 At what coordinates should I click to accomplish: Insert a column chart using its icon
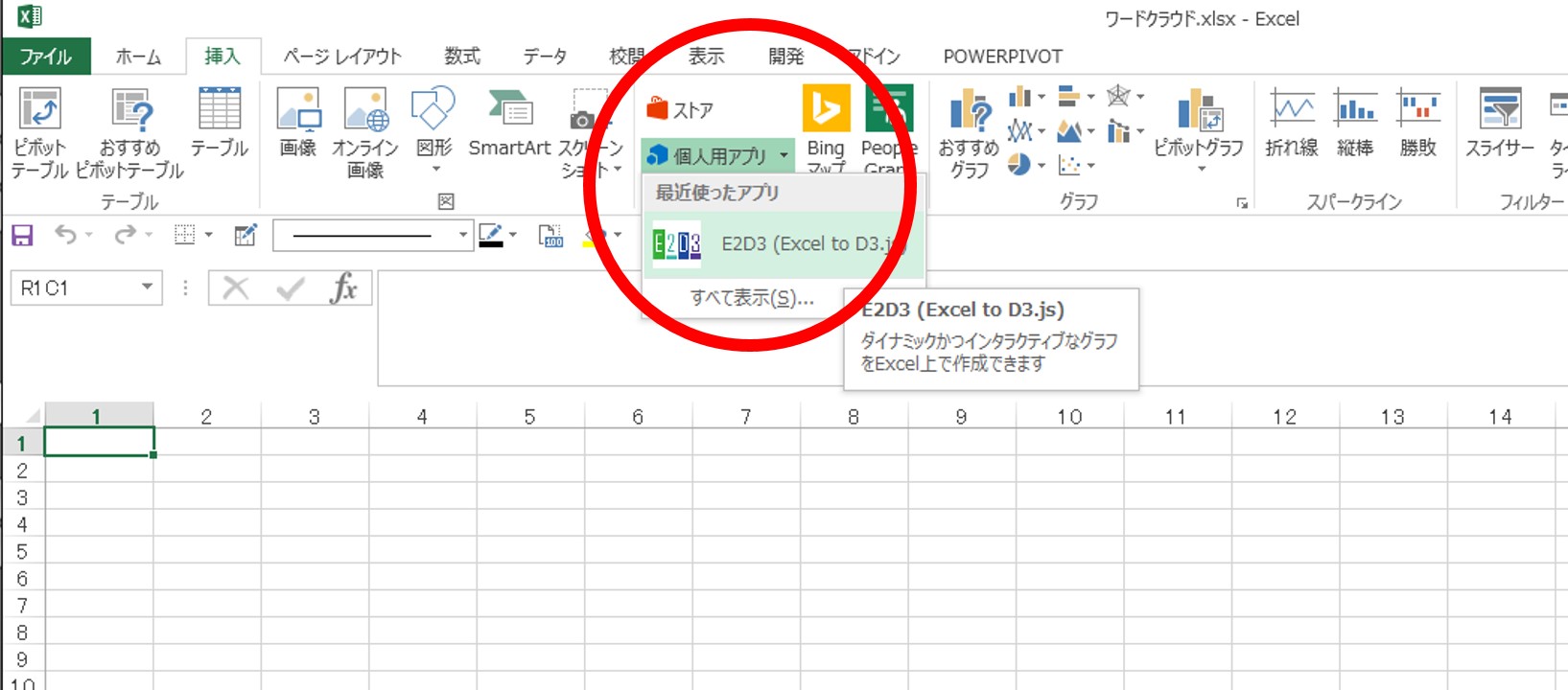pyautogui.click(x=1019, y=96)
